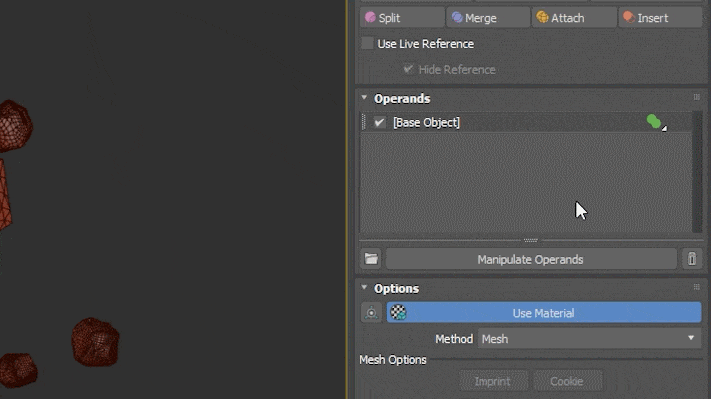
Task: Click the Manipulate Operands button
Action: tap(531, 259)
